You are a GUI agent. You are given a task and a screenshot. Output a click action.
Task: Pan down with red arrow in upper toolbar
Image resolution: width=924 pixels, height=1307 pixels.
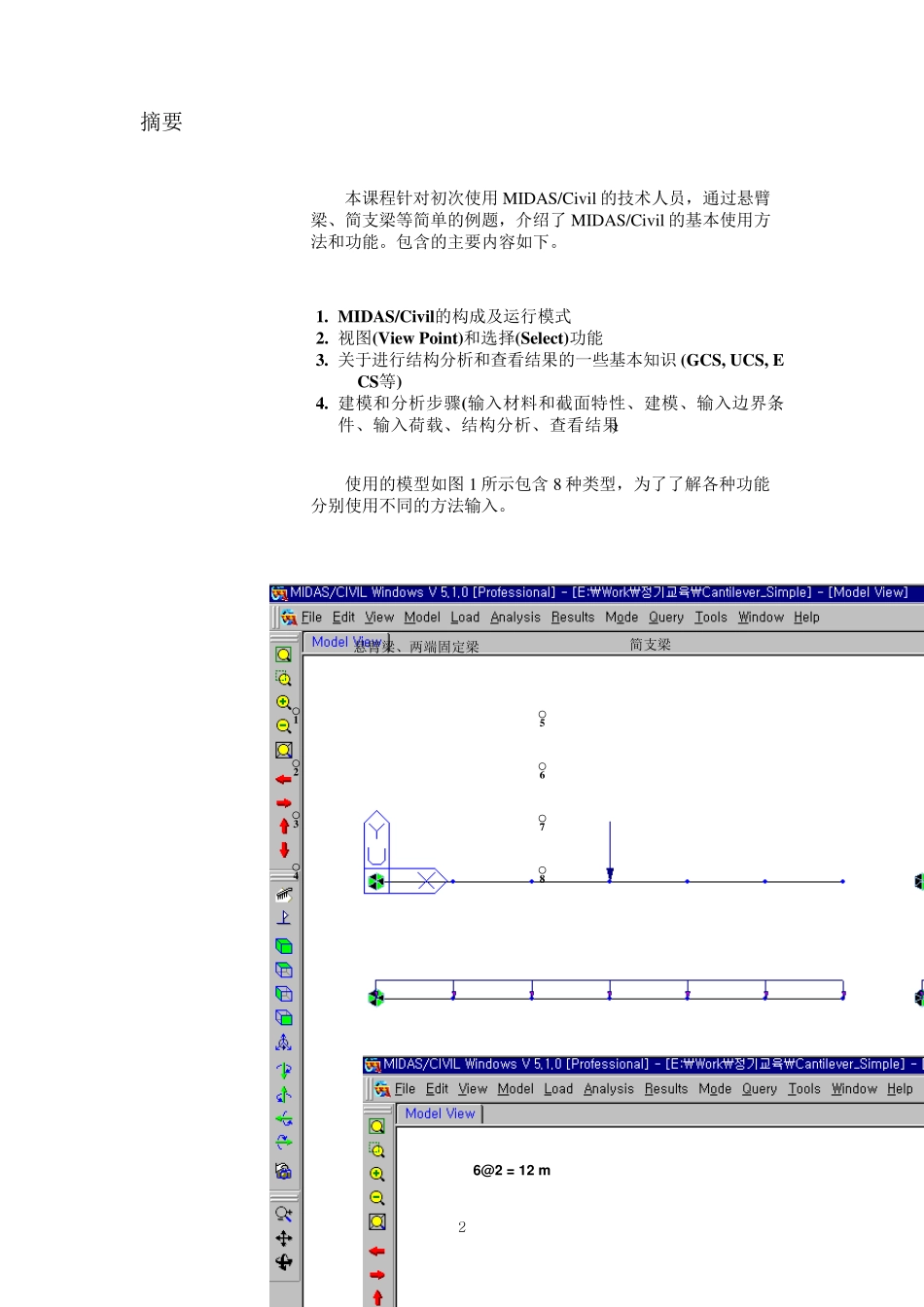pyautogui.click(x=283, y=850)
